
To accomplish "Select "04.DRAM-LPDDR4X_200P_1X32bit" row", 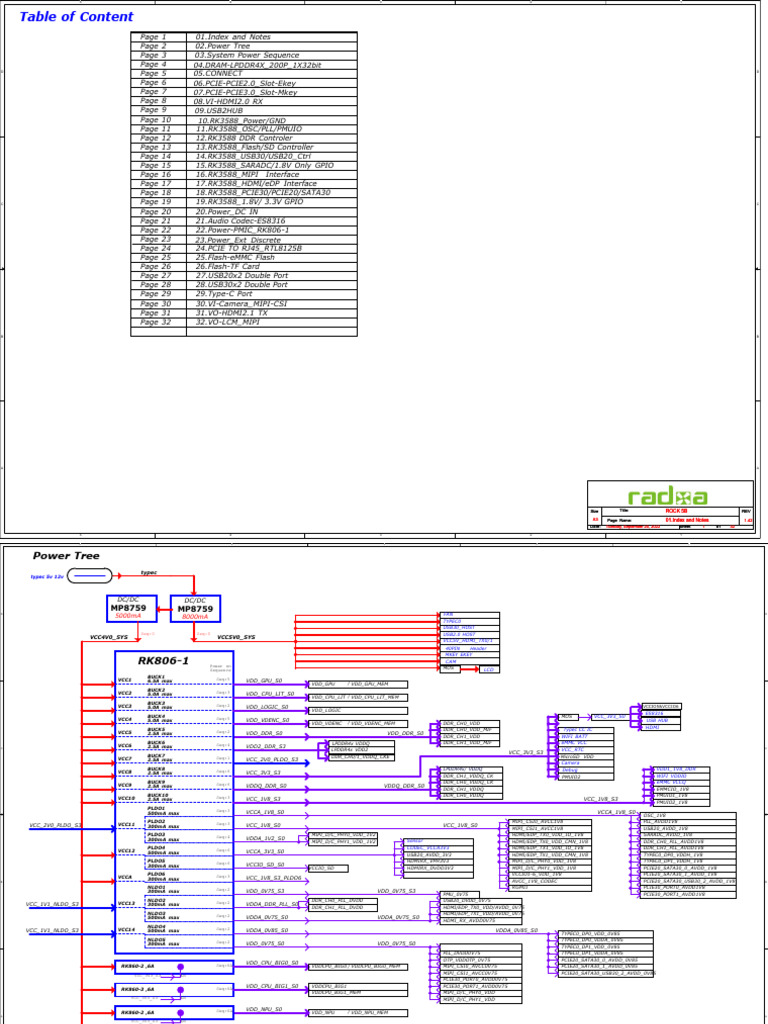I will (x=244, y=65).
